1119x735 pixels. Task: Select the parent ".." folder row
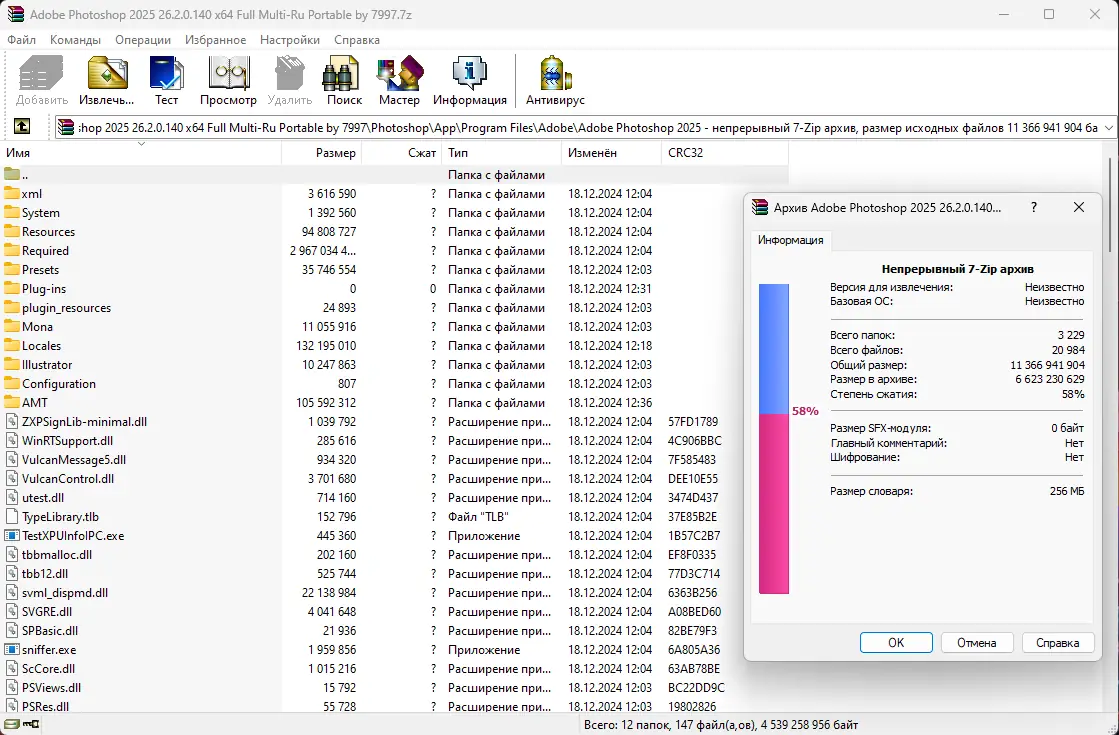click(395, 175)
